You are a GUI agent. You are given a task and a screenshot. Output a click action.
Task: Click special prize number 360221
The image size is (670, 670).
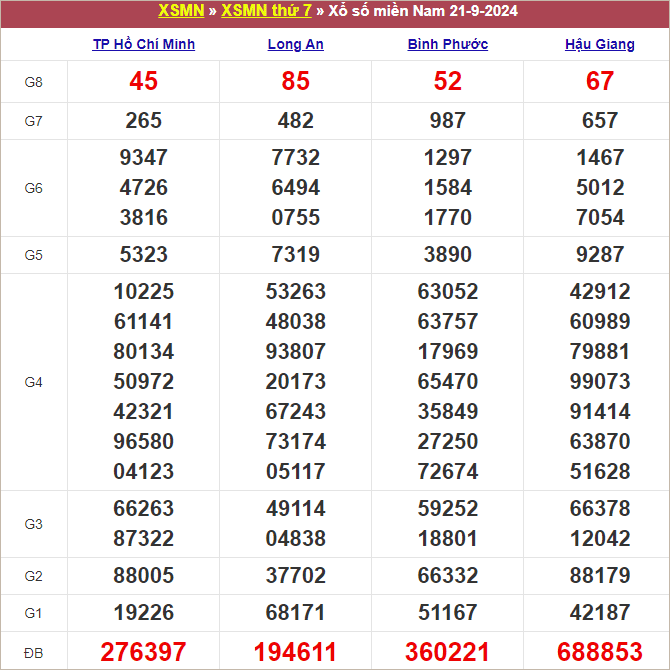click(448, 652)
